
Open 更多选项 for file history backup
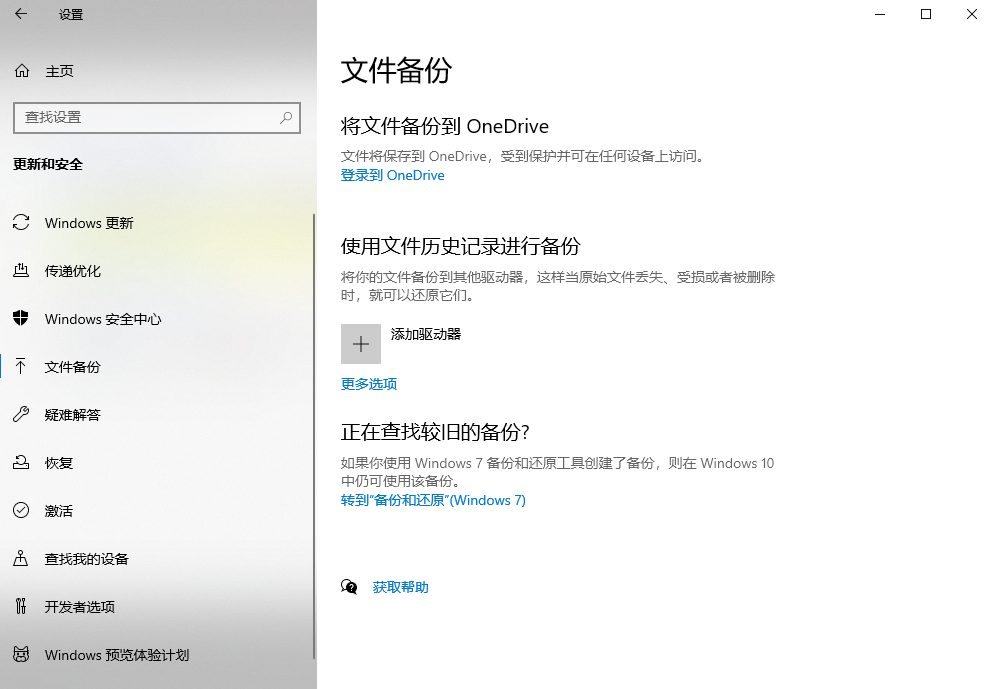(x=370, y=384)
